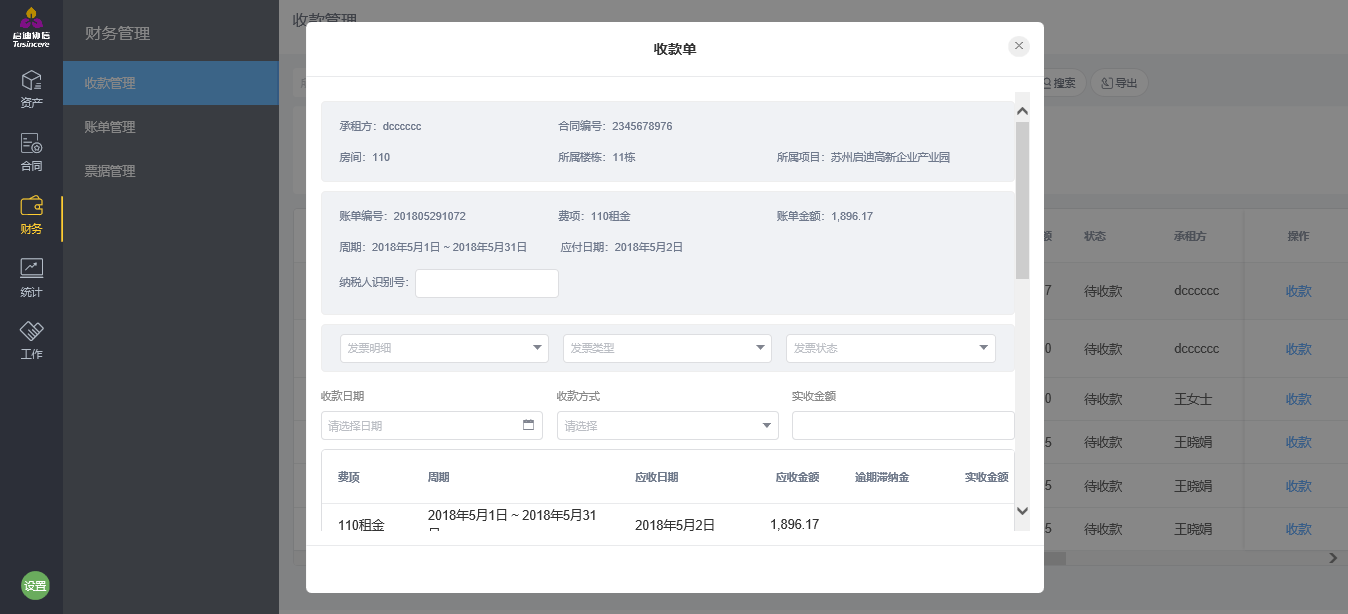The image size is (1348, 614).
Task: Click the Tusincere logo
Action: [31, 27]
